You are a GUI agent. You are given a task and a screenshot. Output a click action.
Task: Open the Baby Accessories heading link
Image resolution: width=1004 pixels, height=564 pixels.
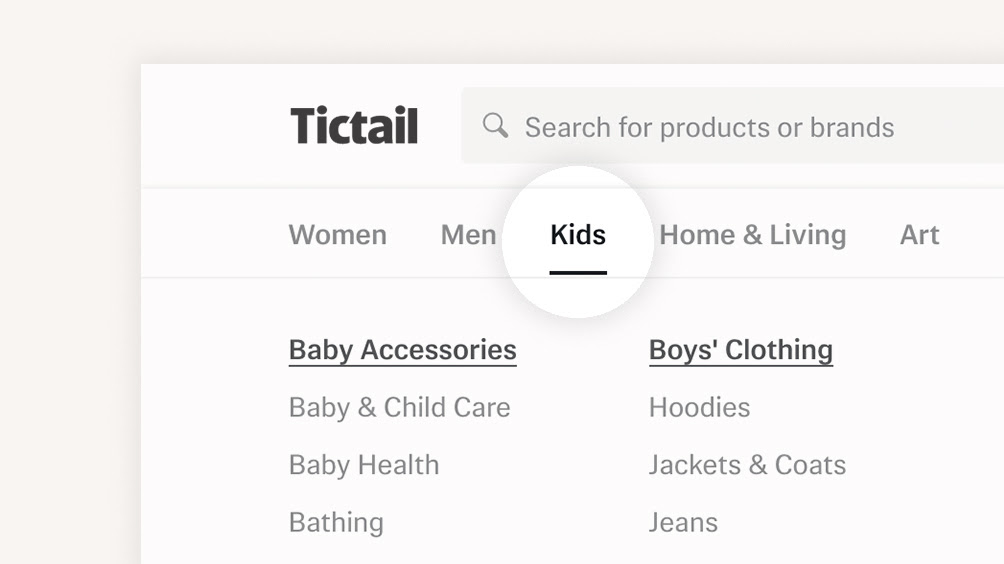point(403,351)
